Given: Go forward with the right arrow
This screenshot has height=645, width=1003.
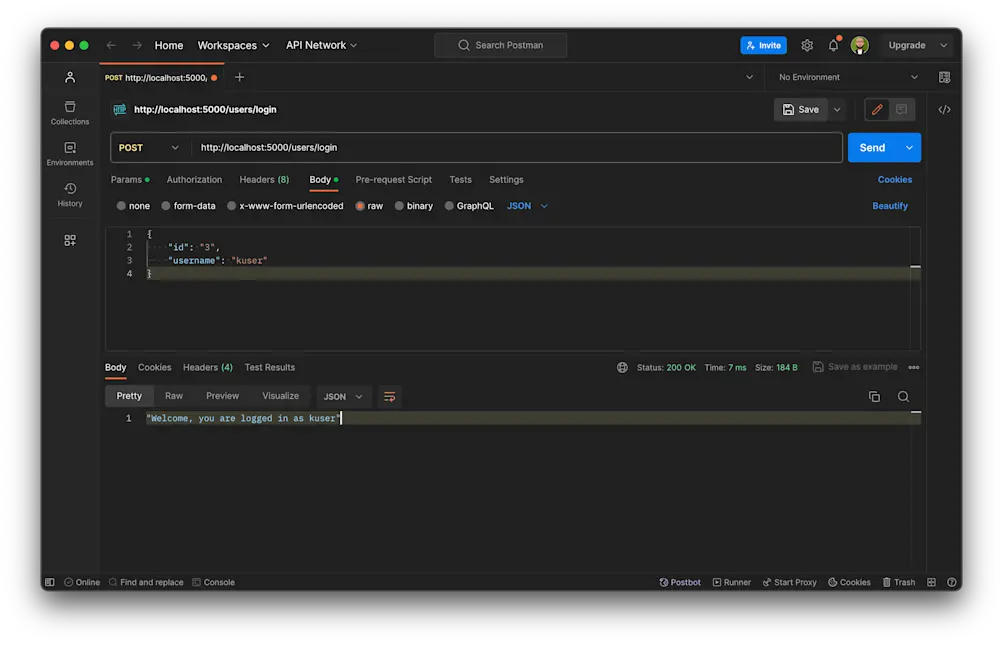Looking at the screenshot, I should pos(137,45).
